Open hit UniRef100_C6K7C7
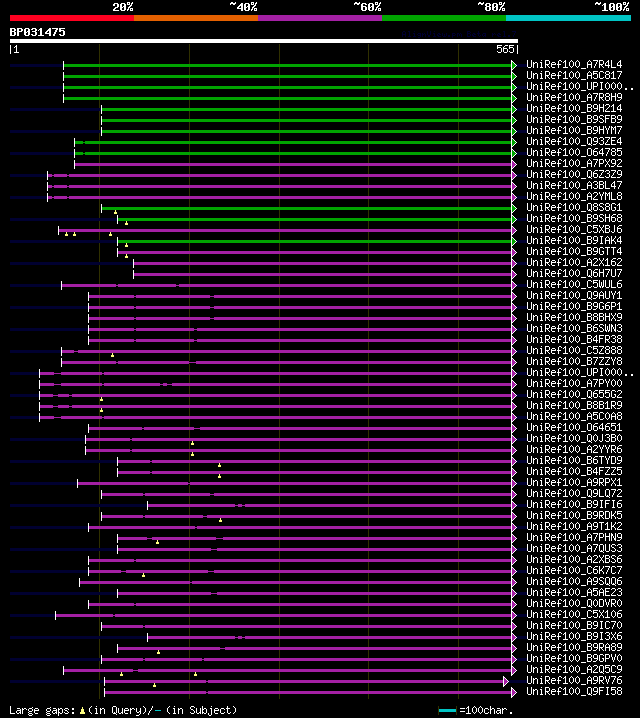Screen dimensions: 640x718 [x=574, y=570]
